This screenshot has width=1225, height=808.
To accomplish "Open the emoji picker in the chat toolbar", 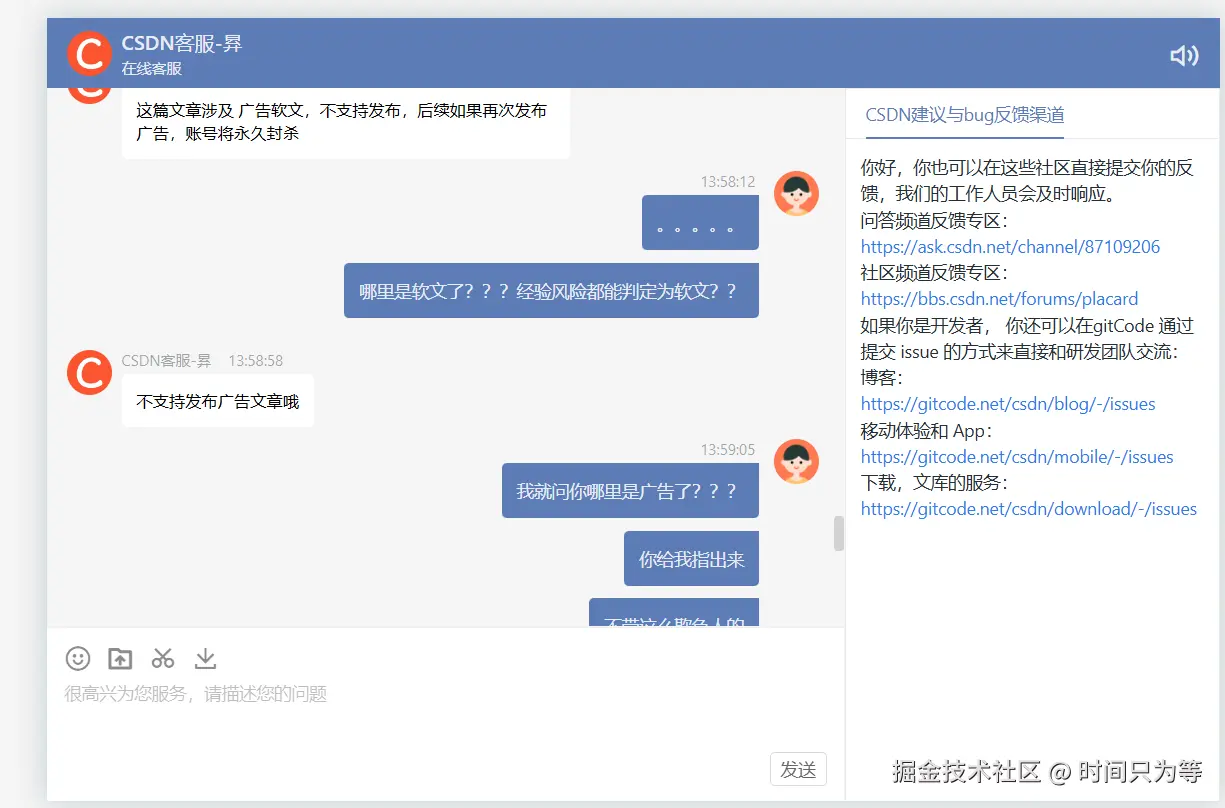I will tap(78, 658).
